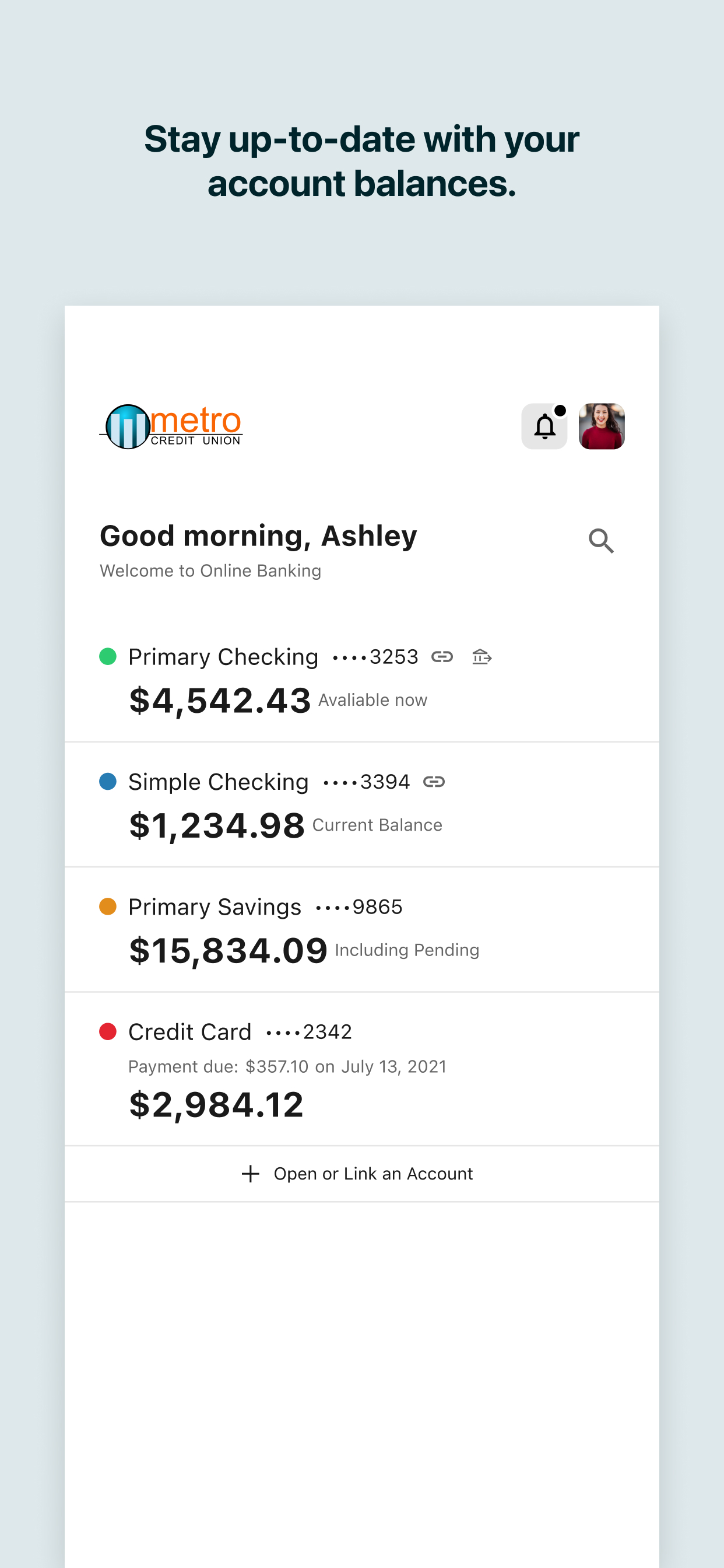724x1568 pixels.
Task: Click the green dot for Primary Checking
Action: pyautogui.click(x=108, y=657)
